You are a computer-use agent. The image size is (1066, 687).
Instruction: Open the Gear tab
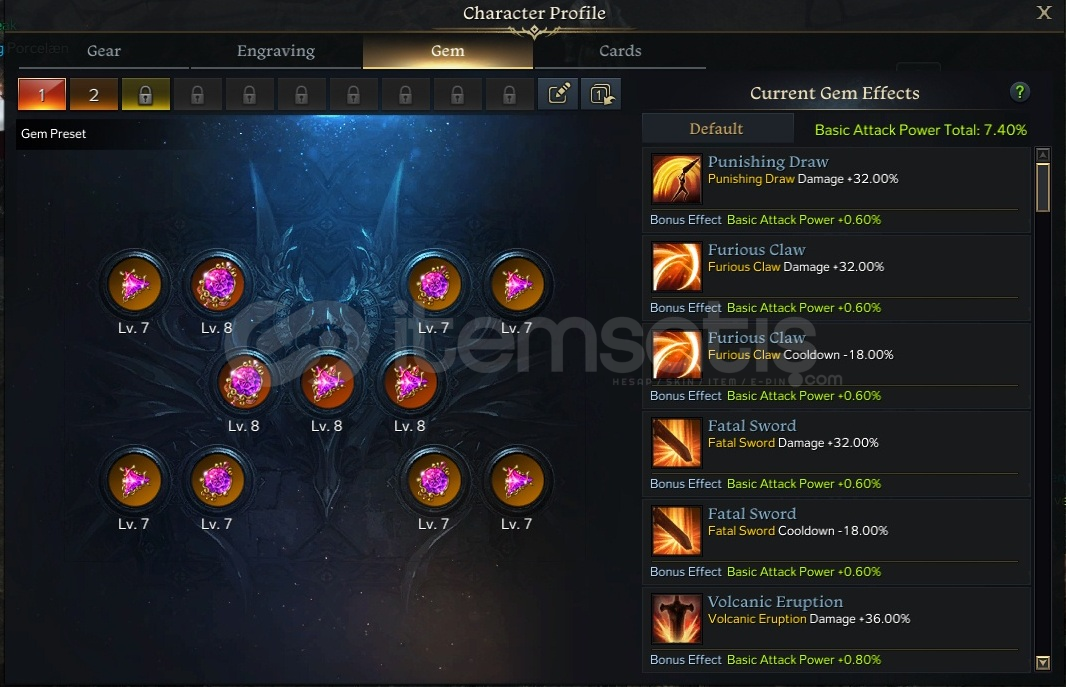pyautogui.click(x=103, y=51)
